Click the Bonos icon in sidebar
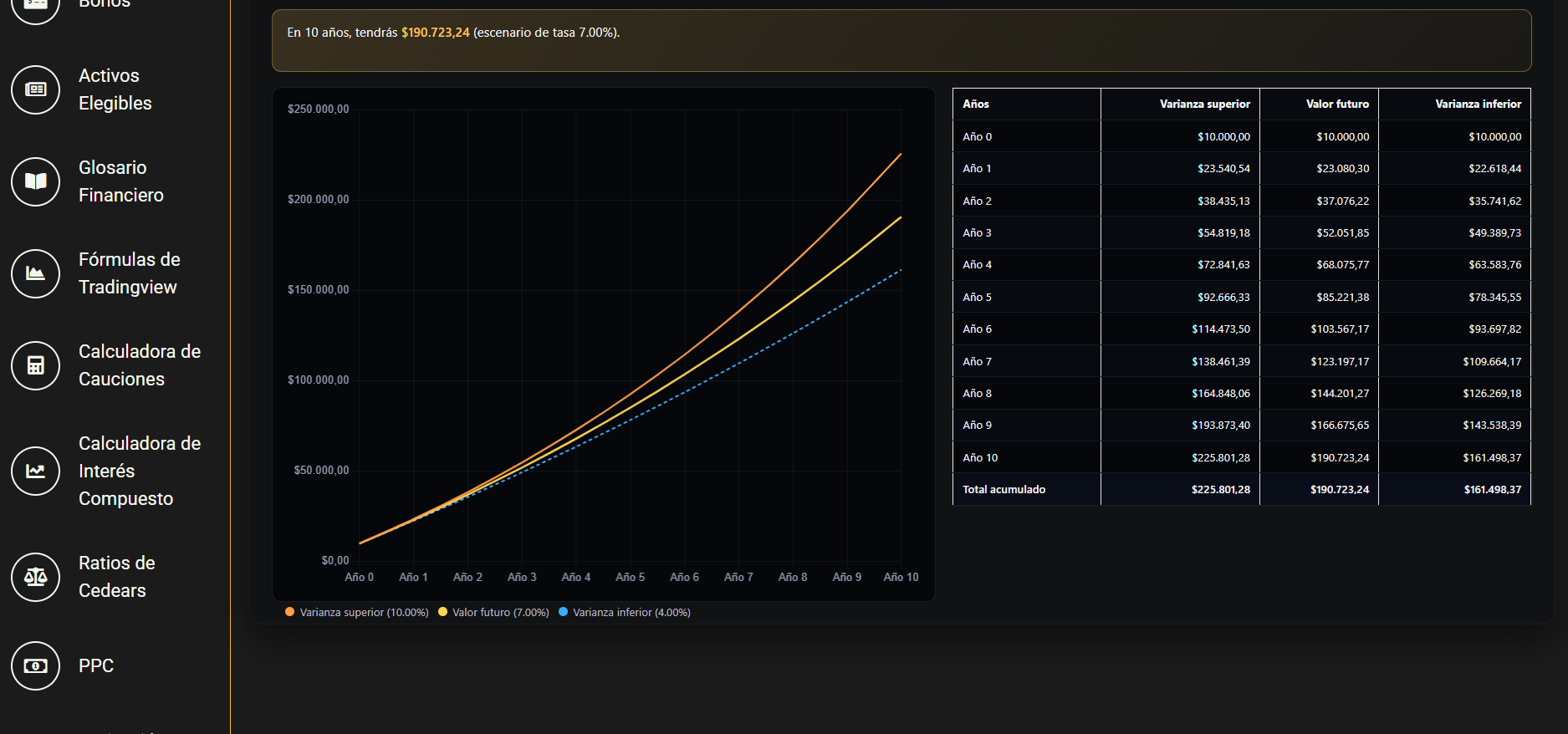Viewport: 1568px width, 734px height. (35, 5)
